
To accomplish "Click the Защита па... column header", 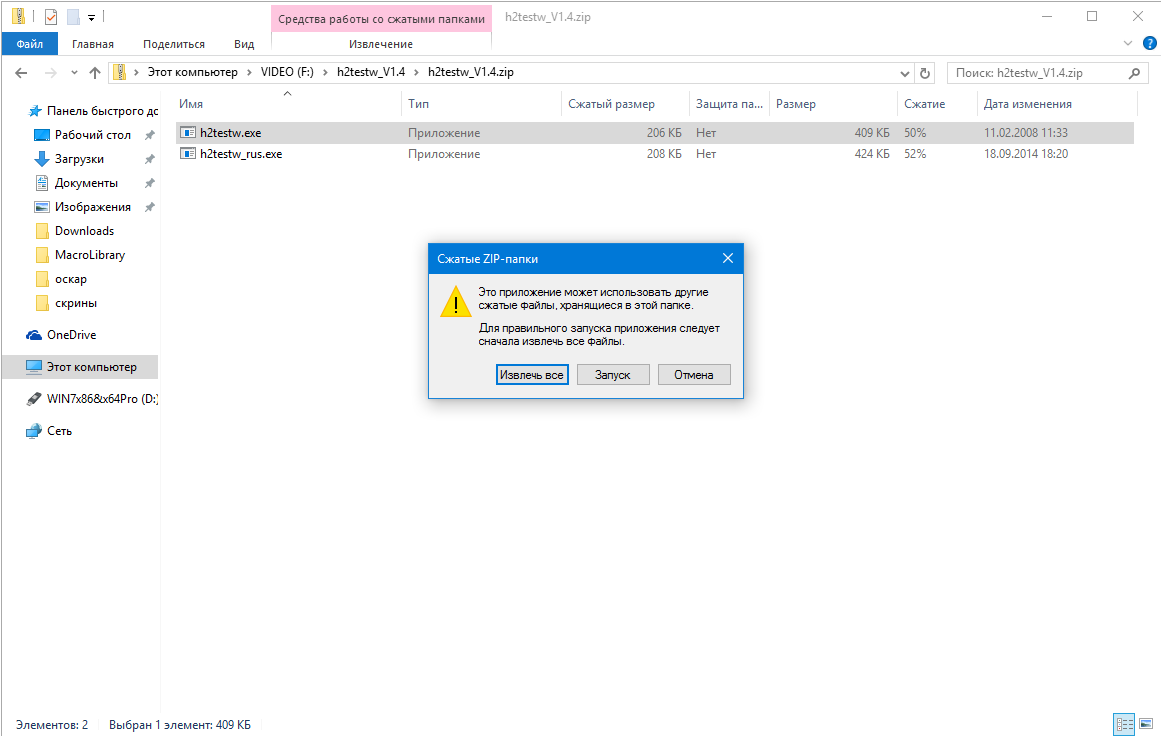I will click(729, 104).
